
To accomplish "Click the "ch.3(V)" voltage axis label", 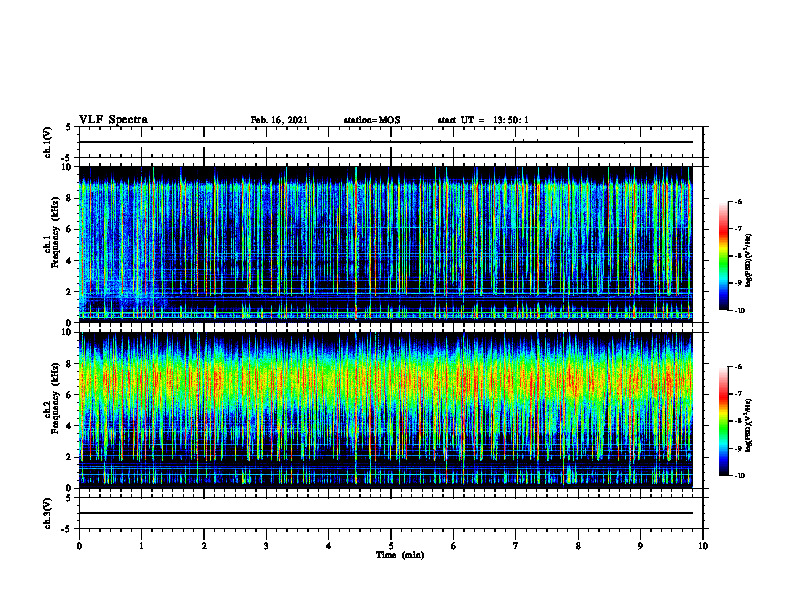I will coord(47,513).
